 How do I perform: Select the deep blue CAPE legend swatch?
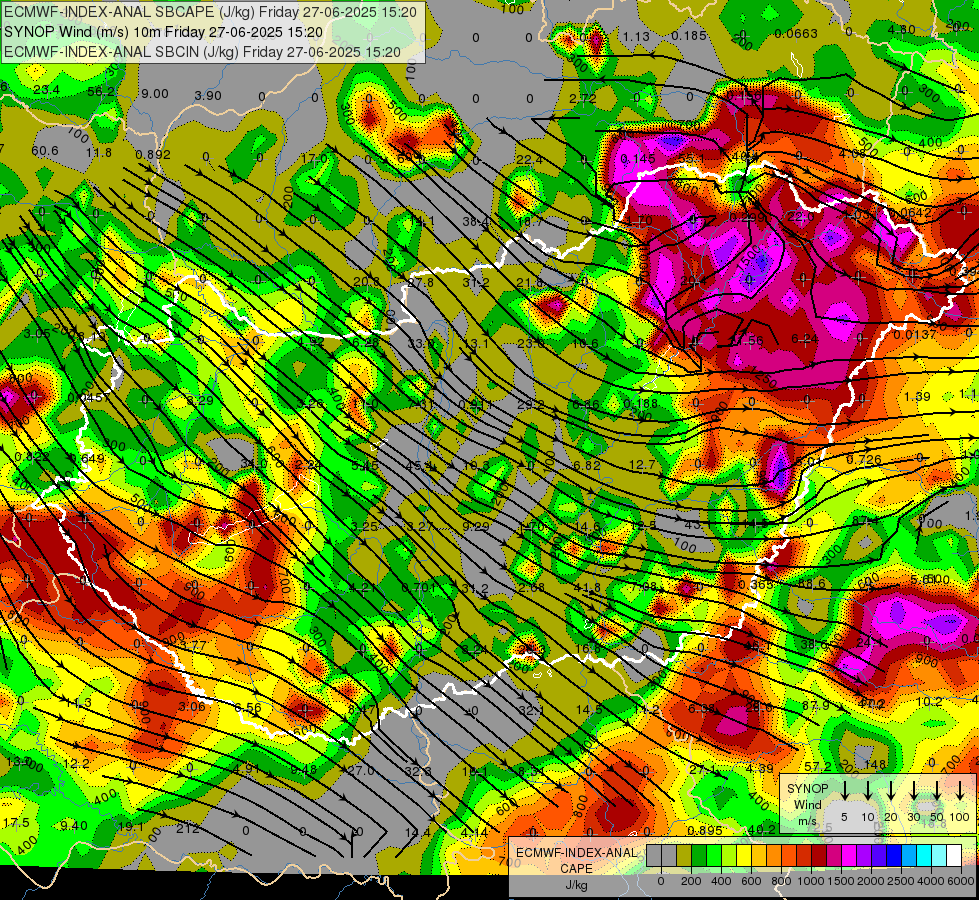coord(894,856)
